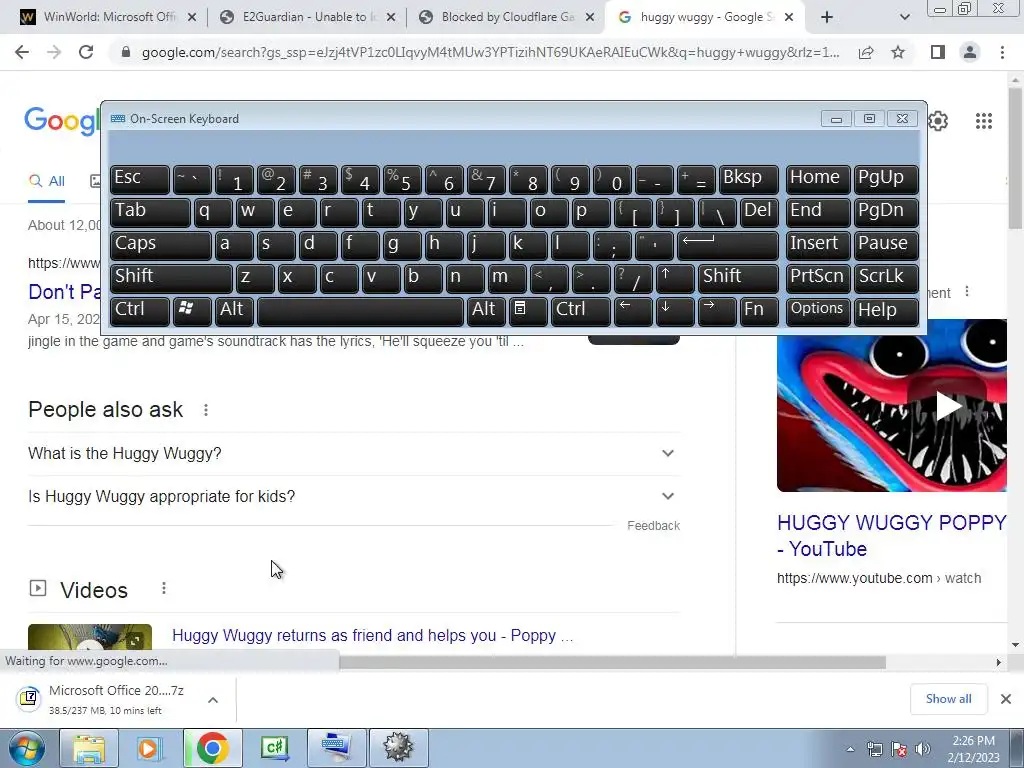Switch to Chrome in the taskbar
This screenshot has width=1024, height=768.
click(x=212, y=748)
